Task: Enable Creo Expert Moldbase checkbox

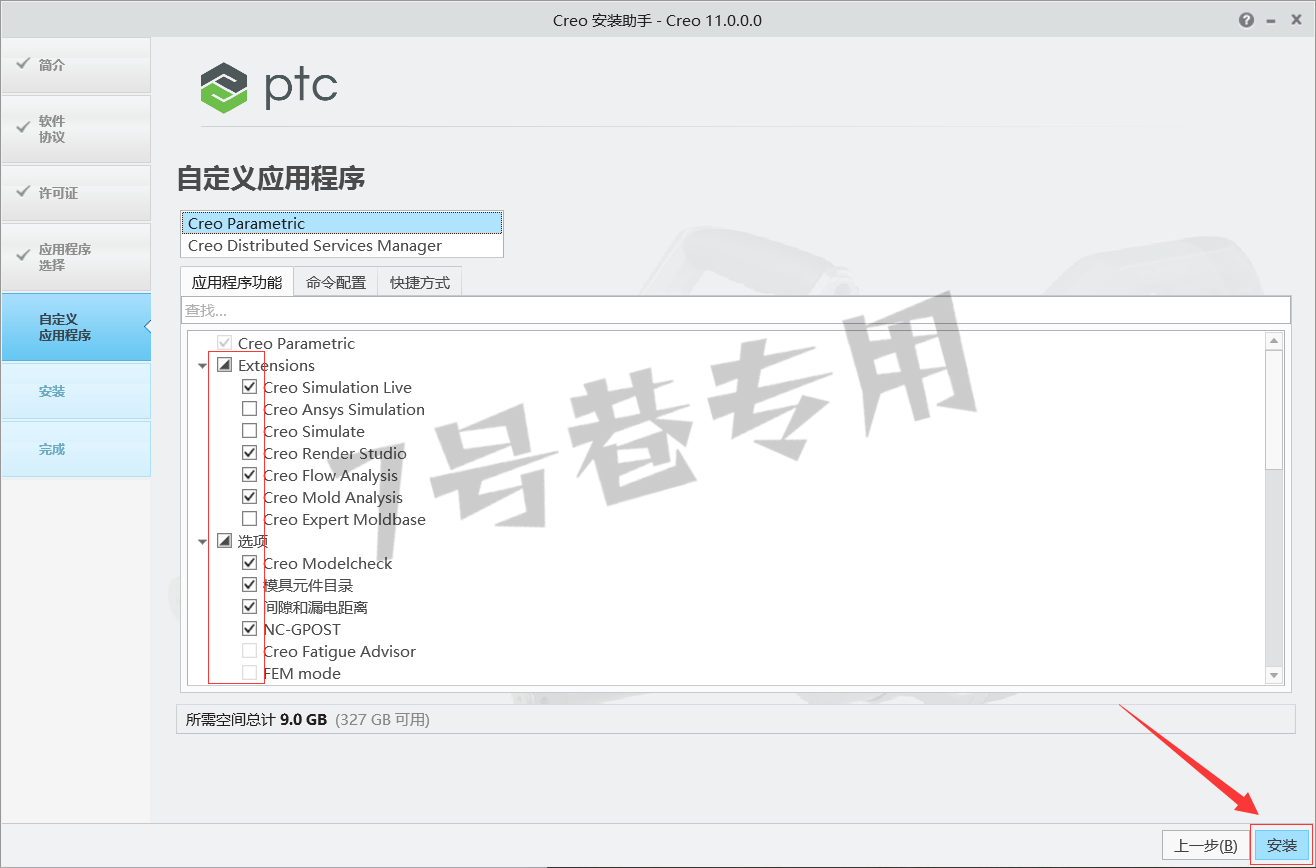Action: click(250, 519)
